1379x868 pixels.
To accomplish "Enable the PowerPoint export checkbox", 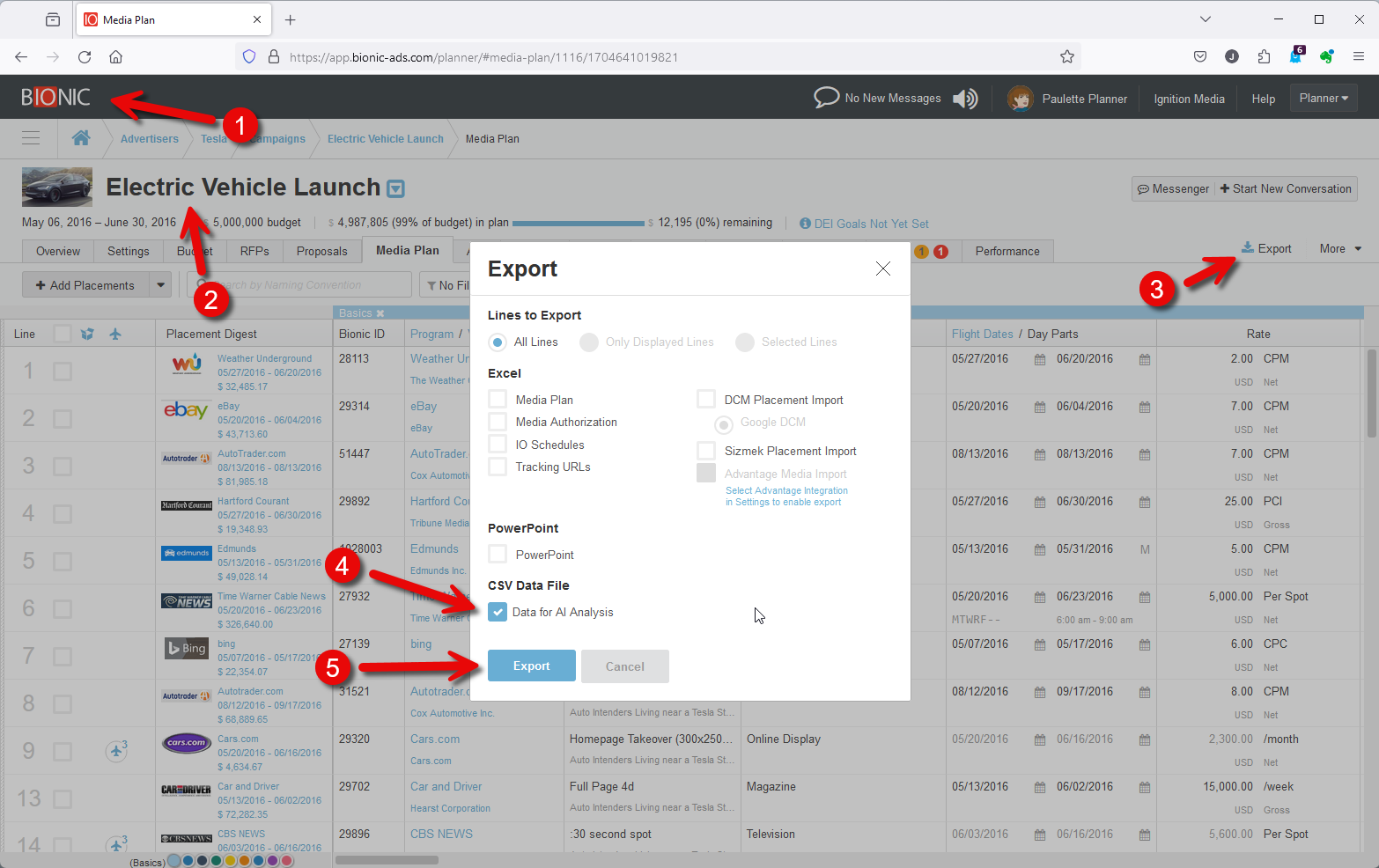I will (x=498, y=555).
